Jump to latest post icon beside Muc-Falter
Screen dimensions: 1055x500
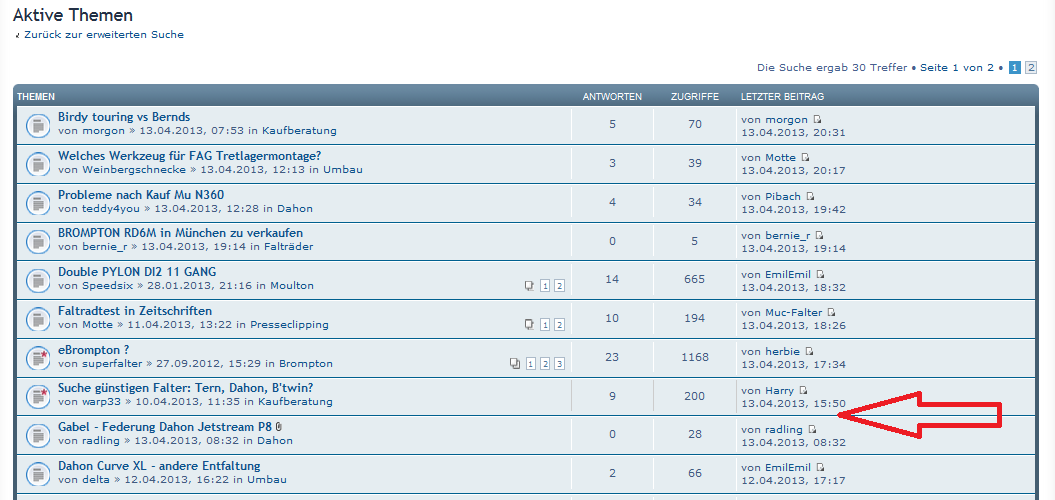pyautogui.click(x=831, y=313)
